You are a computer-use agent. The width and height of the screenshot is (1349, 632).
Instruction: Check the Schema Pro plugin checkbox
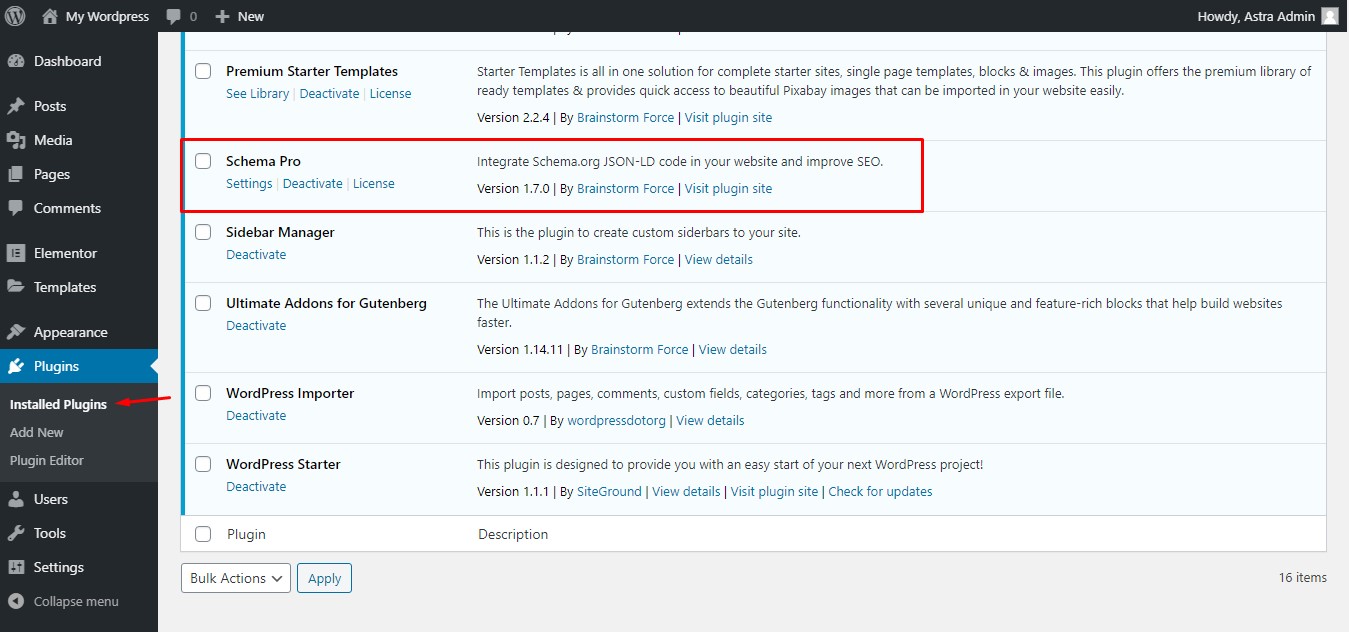click(203, 160)
